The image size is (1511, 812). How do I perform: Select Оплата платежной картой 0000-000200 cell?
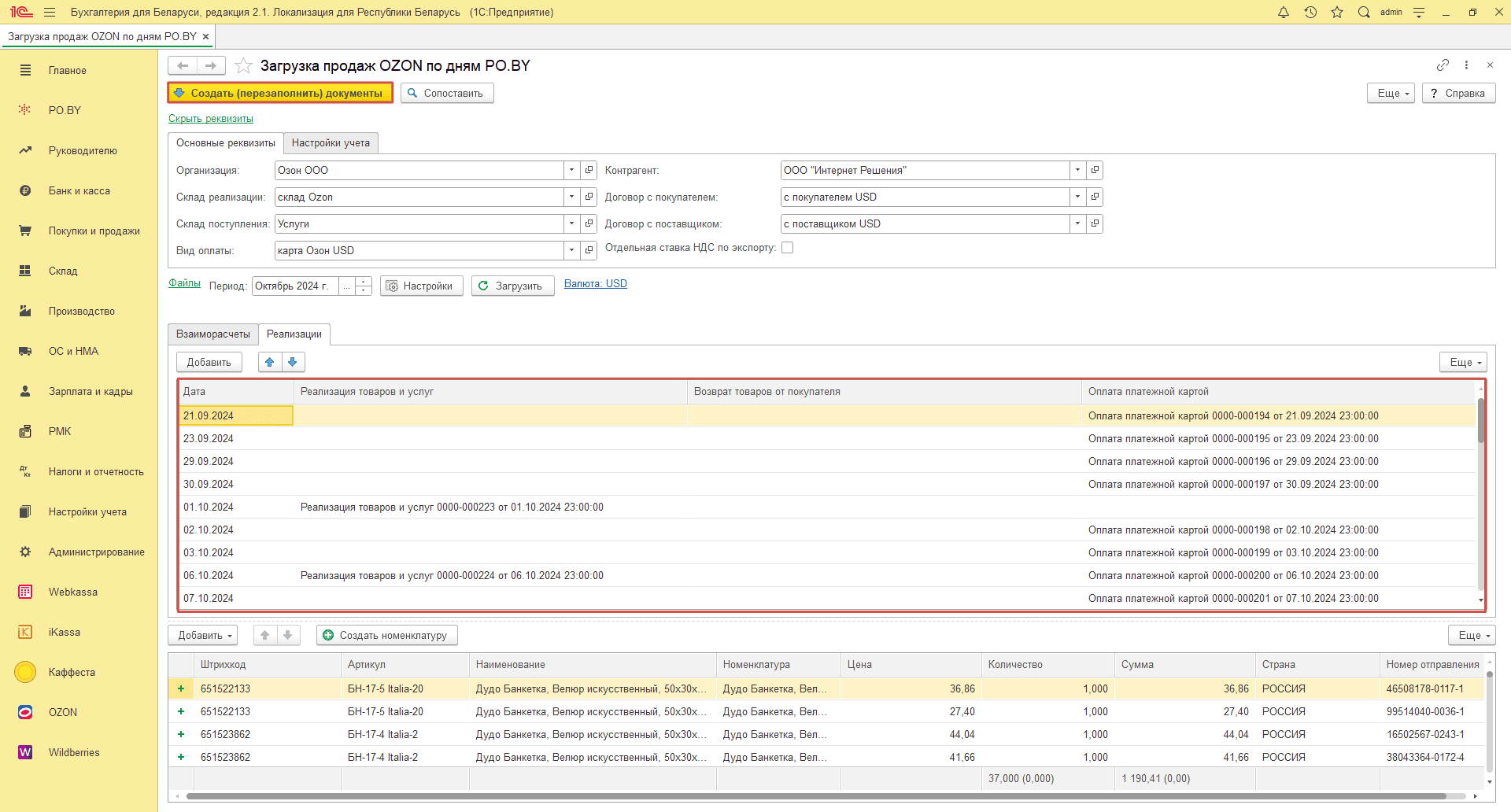point(1278,576)
